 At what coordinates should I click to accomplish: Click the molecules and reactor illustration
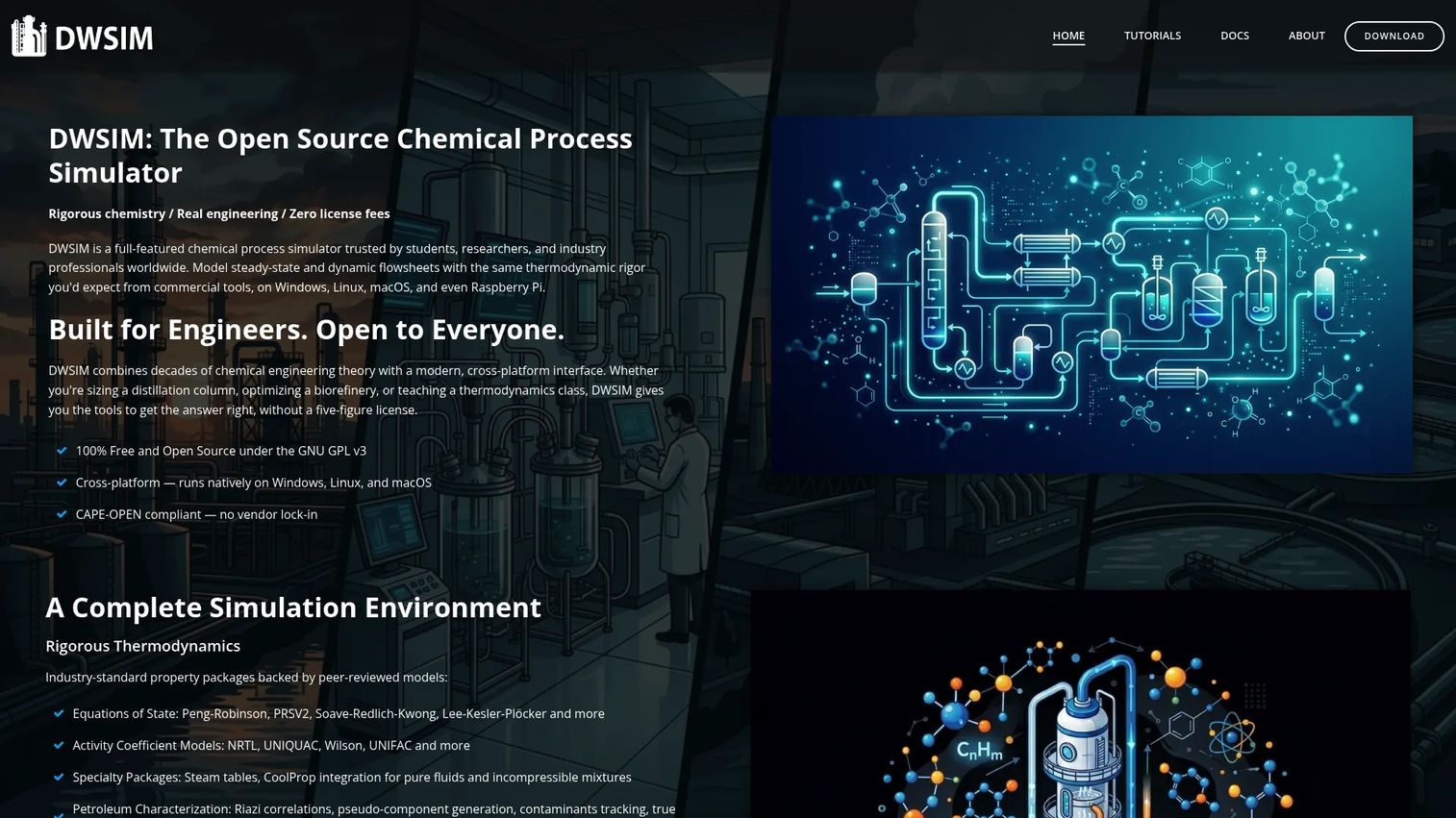coord(1081,704)
